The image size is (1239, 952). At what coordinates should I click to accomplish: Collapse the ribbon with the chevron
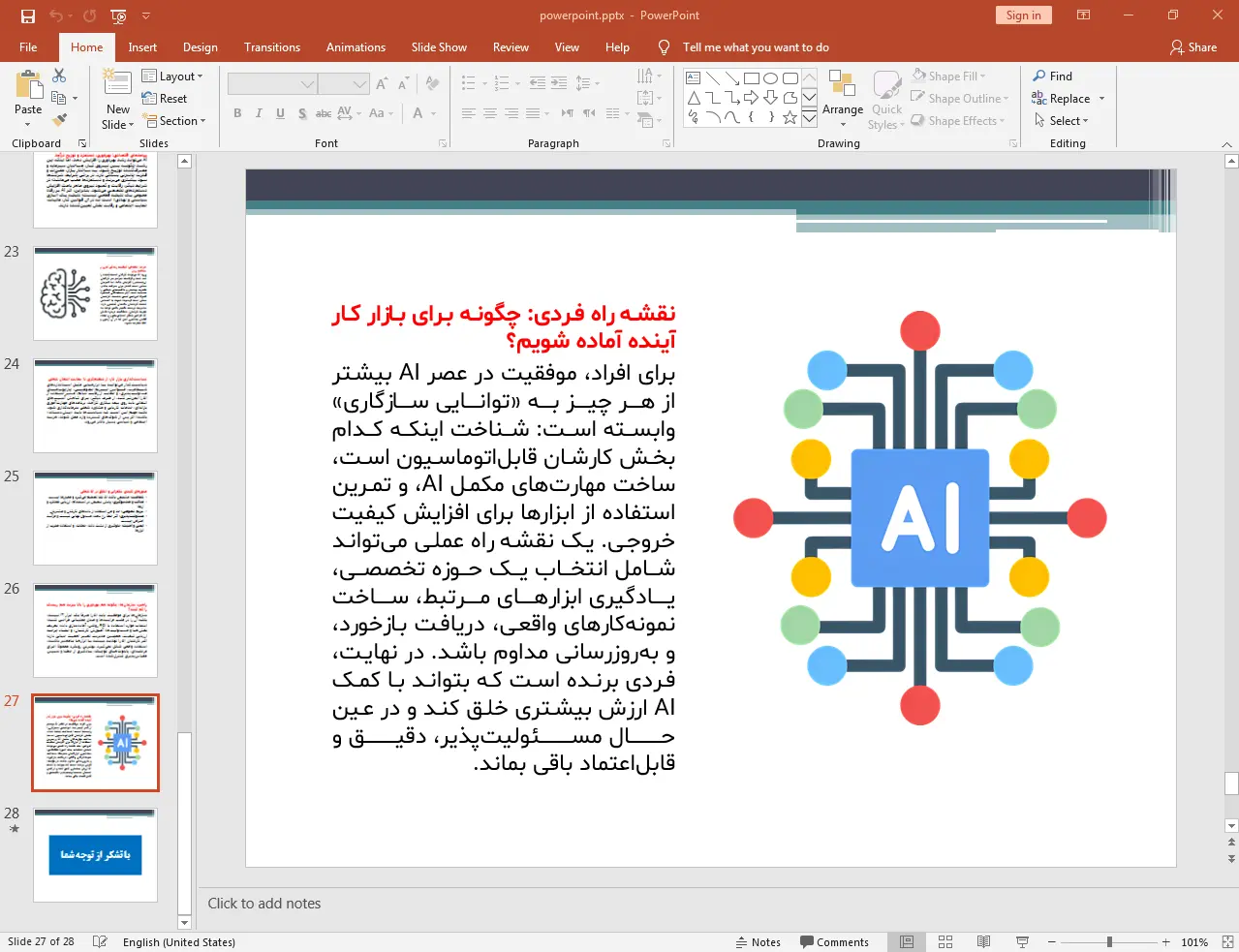pyautogui.click(x=1227, y=144)
